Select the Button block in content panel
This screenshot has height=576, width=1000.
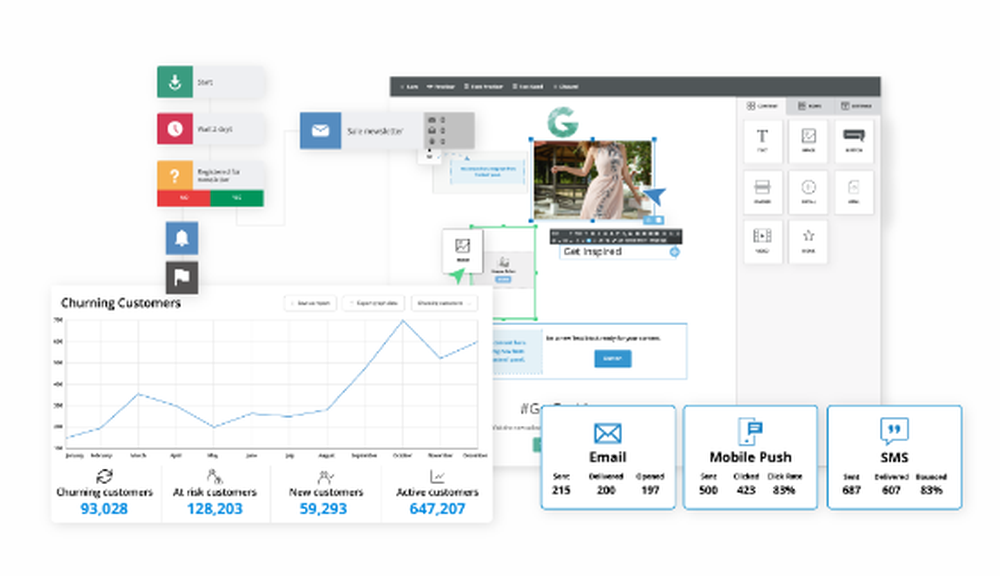pyautogui.click(x=854, y=140)
